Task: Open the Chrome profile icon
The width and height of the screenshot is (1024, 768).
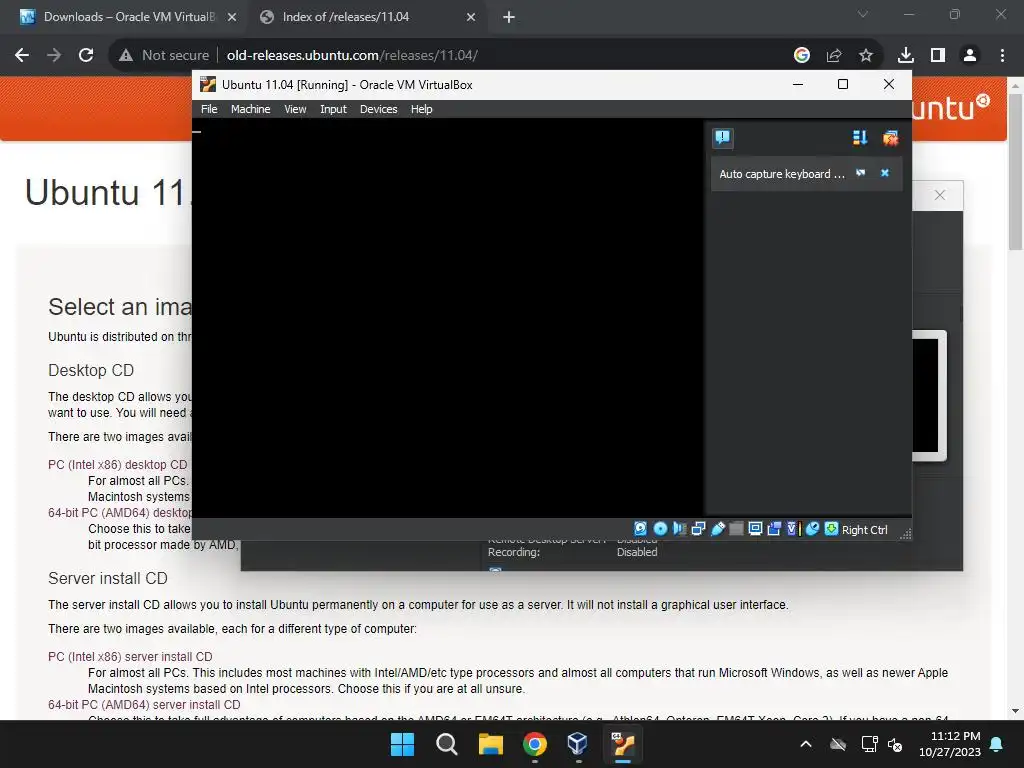Action: 970,55
